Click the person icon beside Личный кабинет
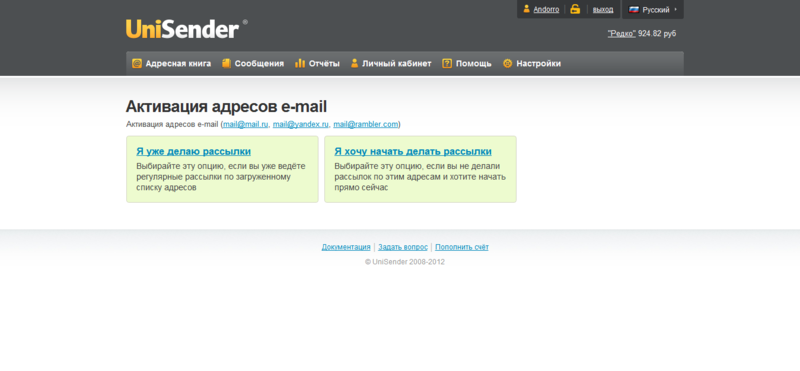 (x=354, y=63)
